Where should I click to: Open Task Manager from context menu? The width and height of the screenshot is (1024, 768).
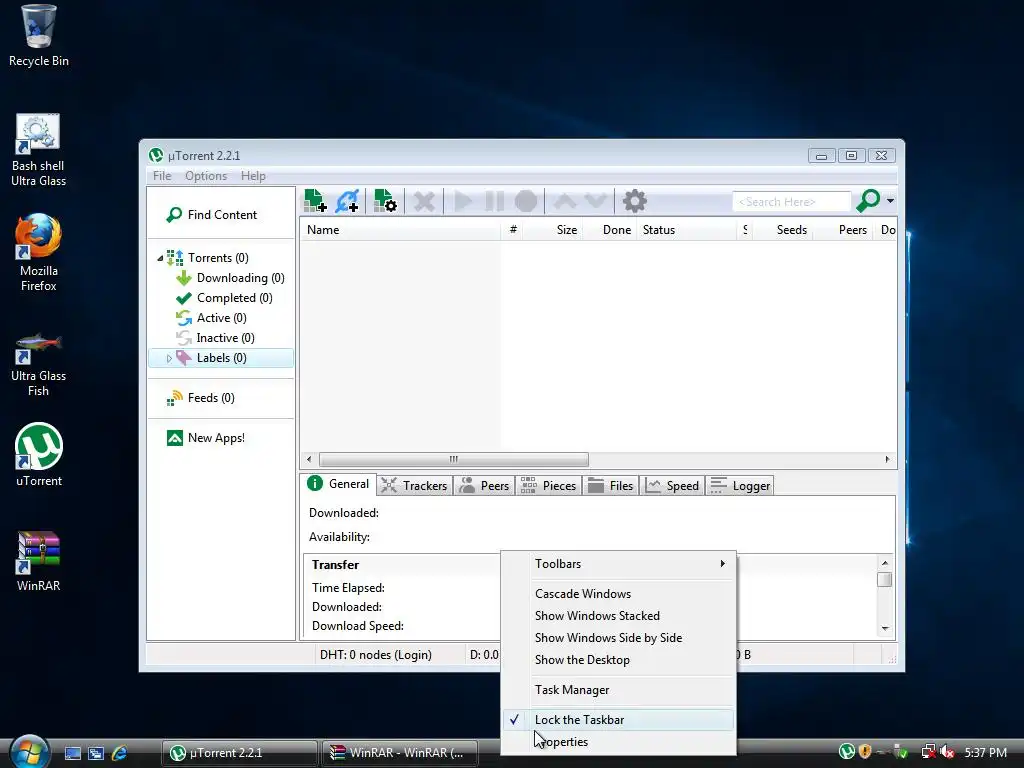pos(619,690)
